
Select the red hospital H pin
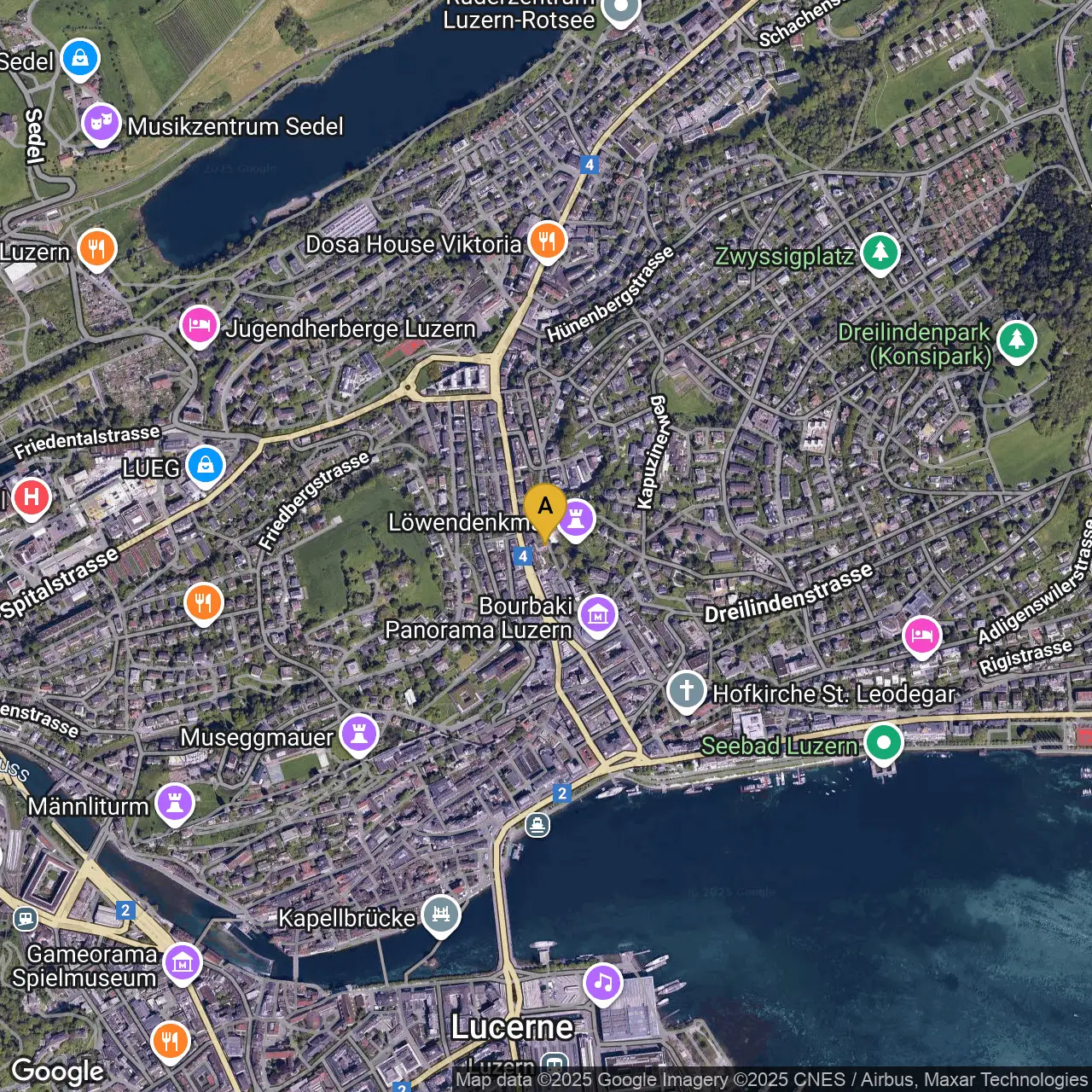(32, 497)
